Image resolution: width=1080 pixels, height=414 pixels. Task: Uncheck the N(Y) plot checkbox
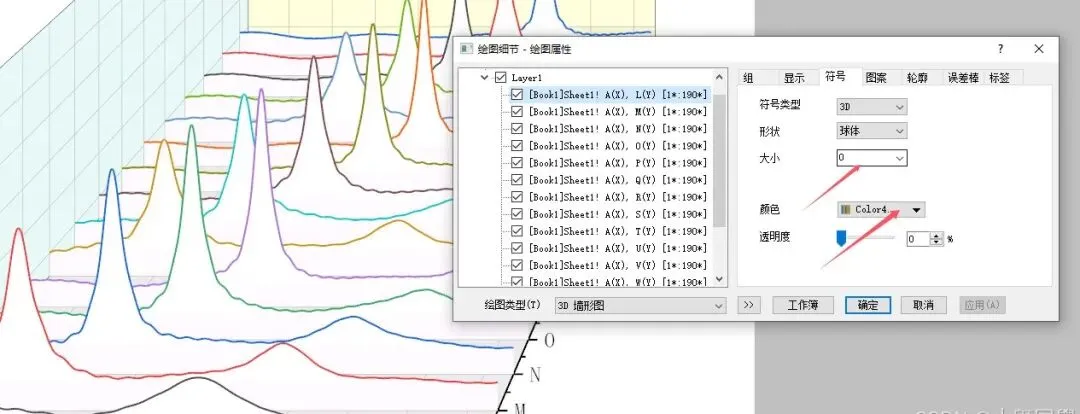click(517, 129)
